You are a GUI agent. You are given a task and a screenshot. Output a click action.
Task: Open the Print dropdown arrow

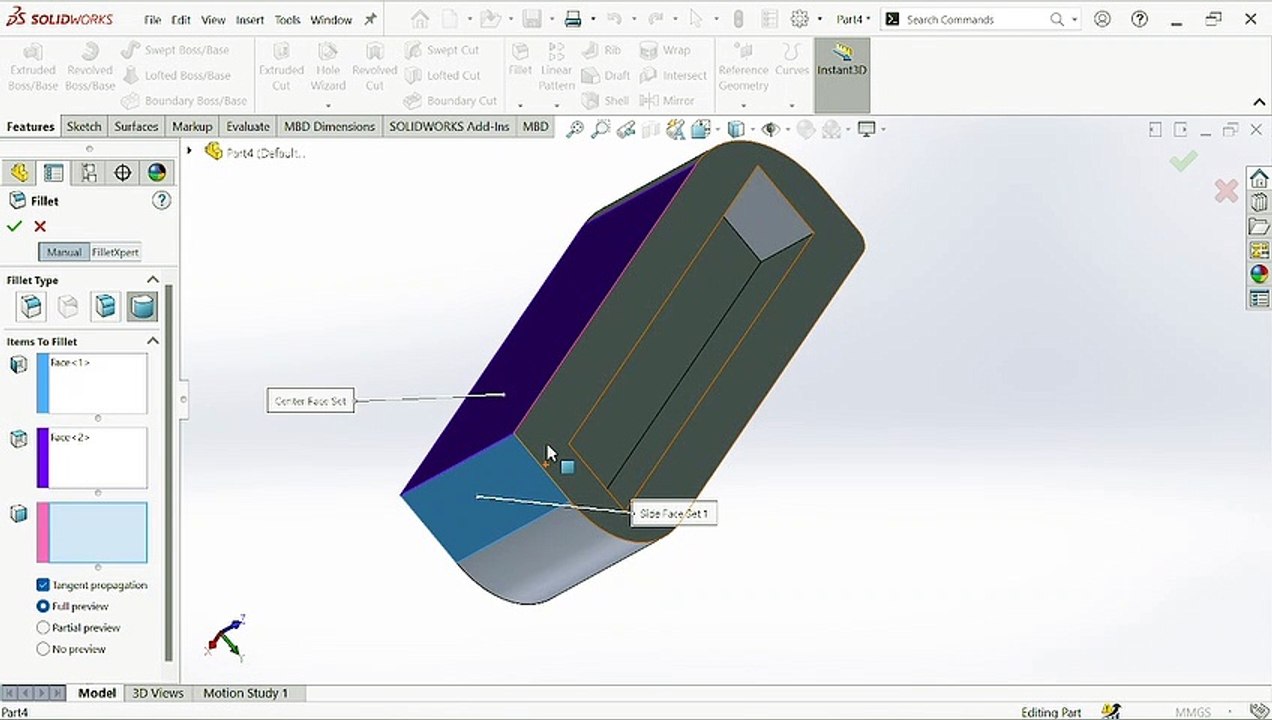(592, 19)
